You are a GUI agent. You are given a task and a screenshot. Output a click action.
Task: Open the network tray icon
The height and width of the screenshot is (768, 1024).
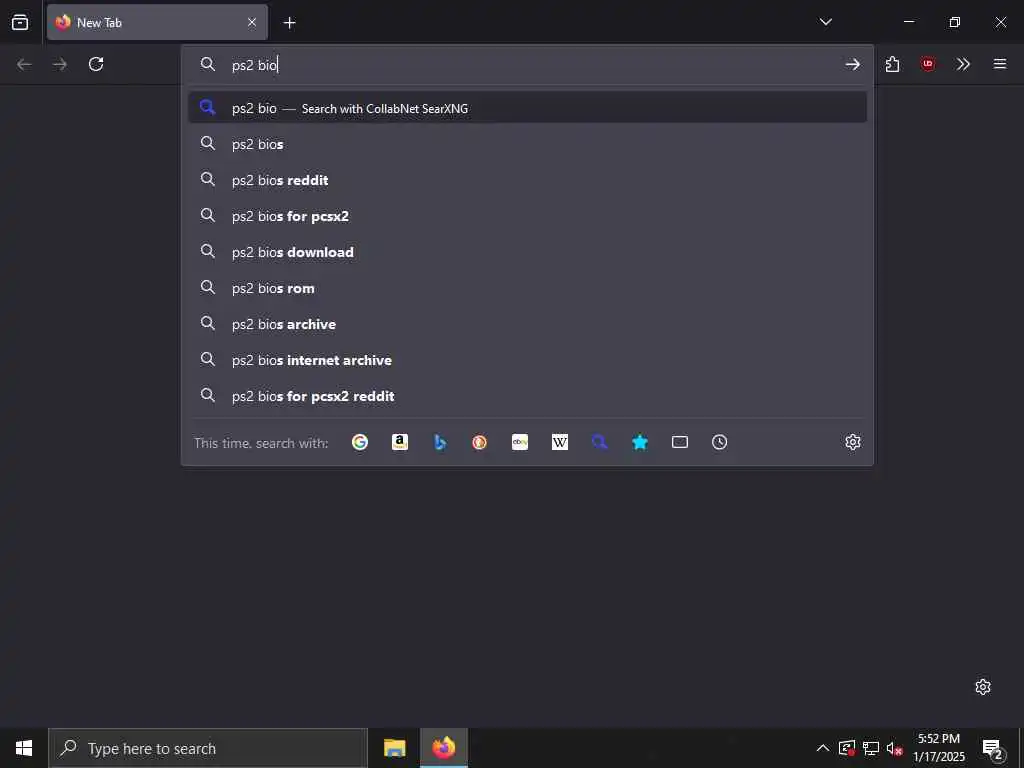tap(871, 748)
